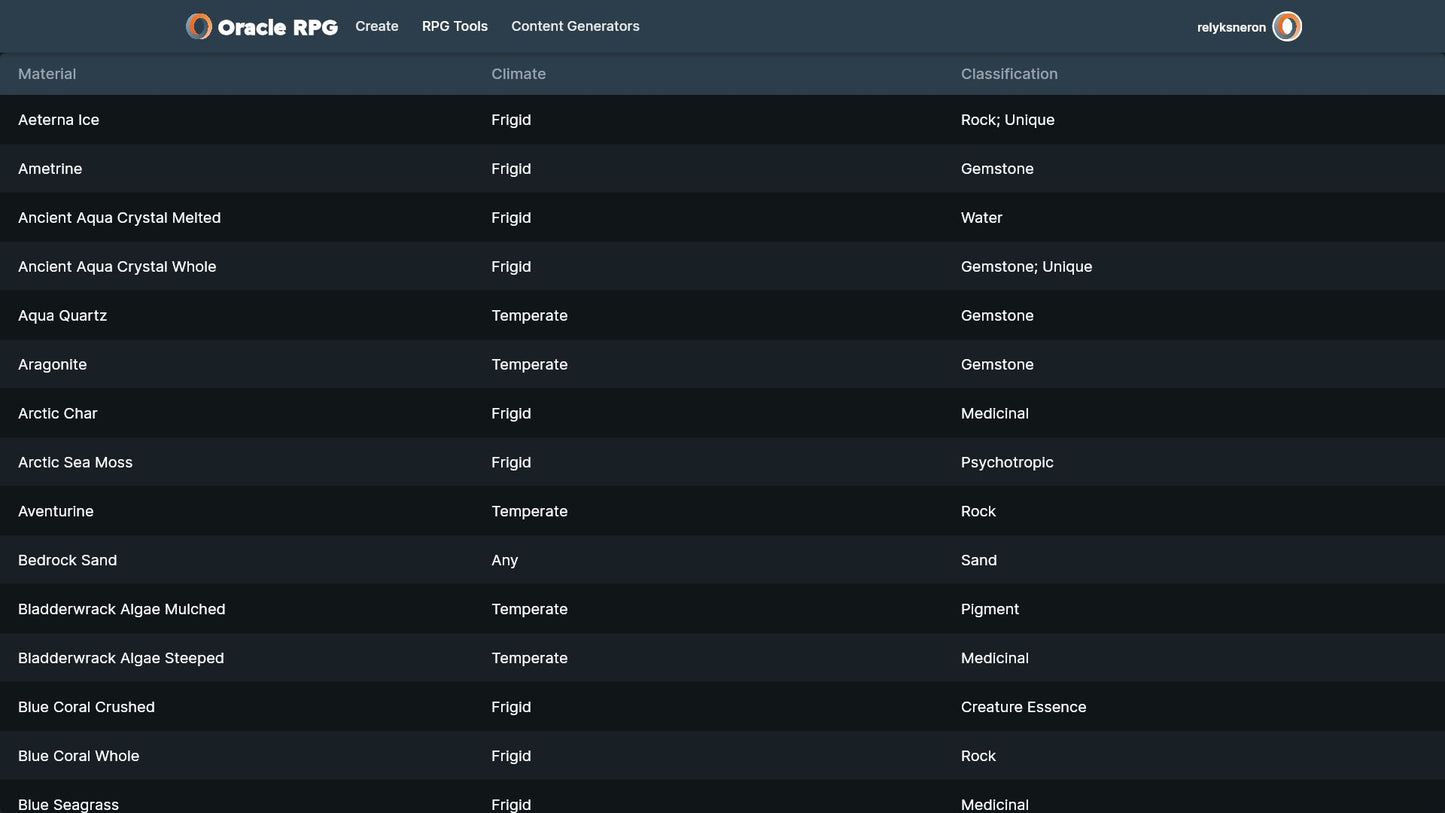Image resolution: width=1445 pixels, height=813 pixels.
Task: Click the Psychotropic classification cell
Action: pyautogui.click(x=1007, y=463)
